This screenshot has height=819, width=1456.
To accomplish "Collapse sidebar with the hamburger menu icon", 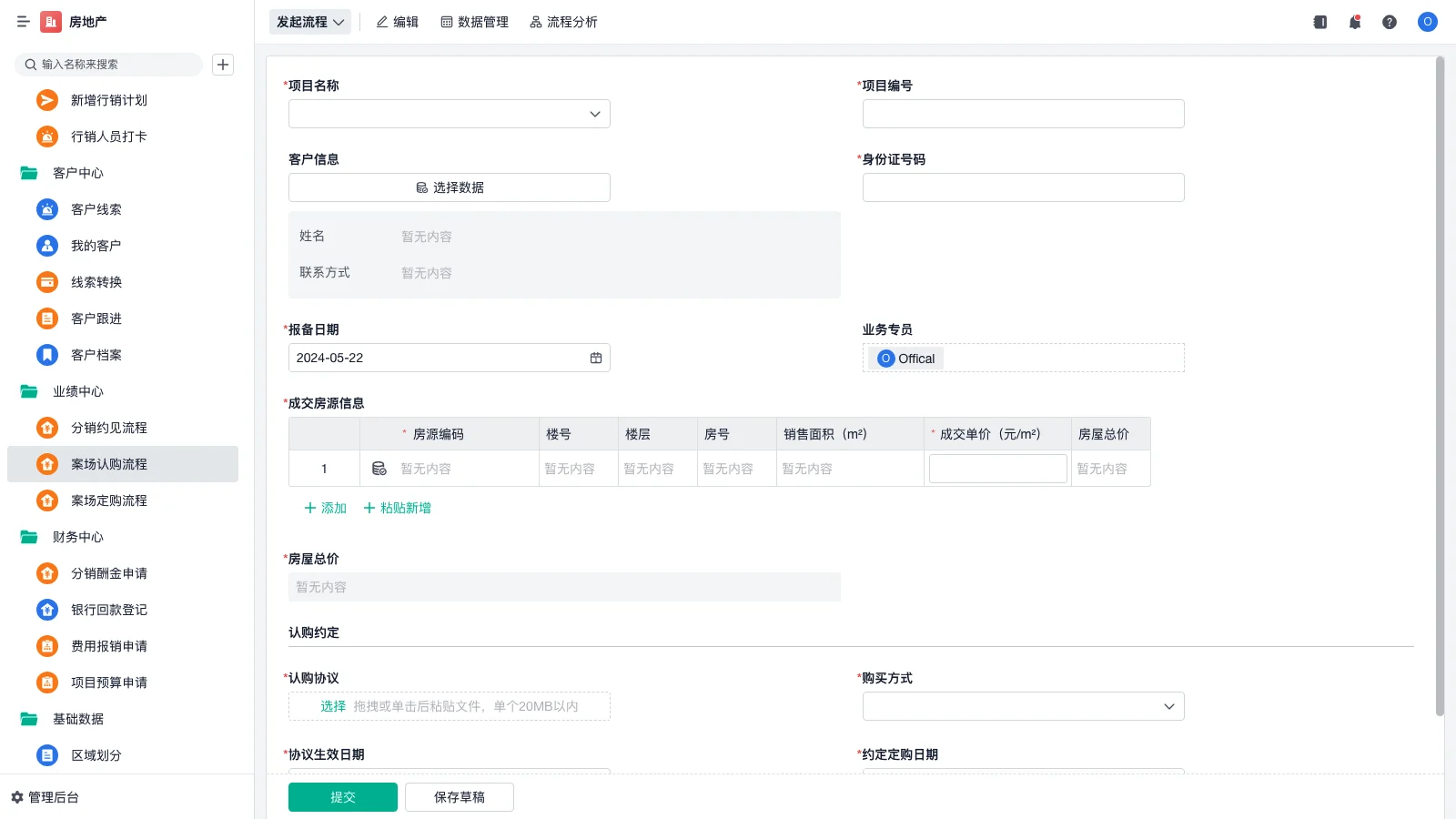I will tap(24, 22).
